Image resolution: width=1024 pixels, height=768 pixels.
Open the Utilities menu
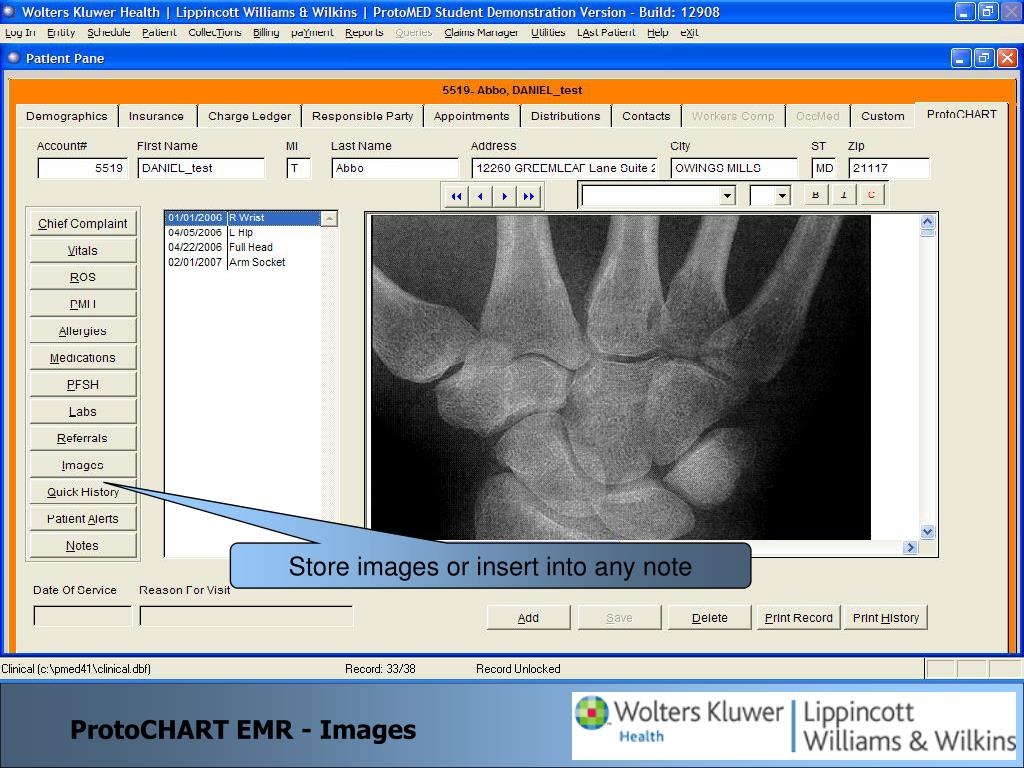(x=548, y=33)
